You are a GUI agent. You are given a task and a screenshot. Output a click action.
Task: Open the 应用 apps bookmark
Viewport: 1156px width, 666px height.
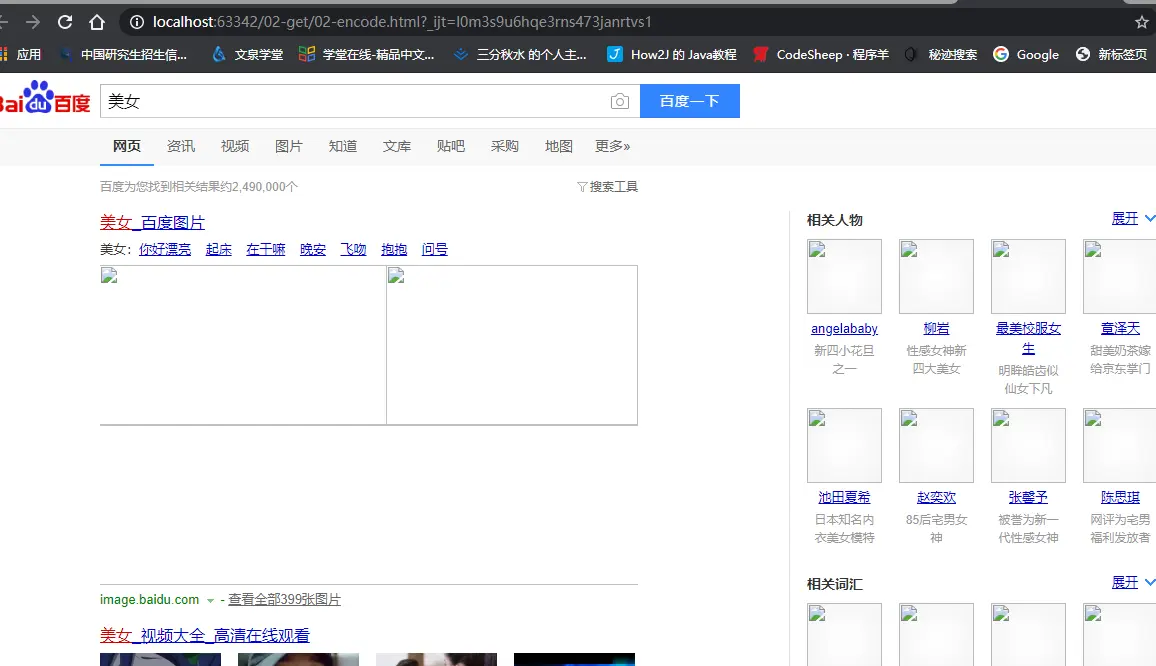click(21, 55)
